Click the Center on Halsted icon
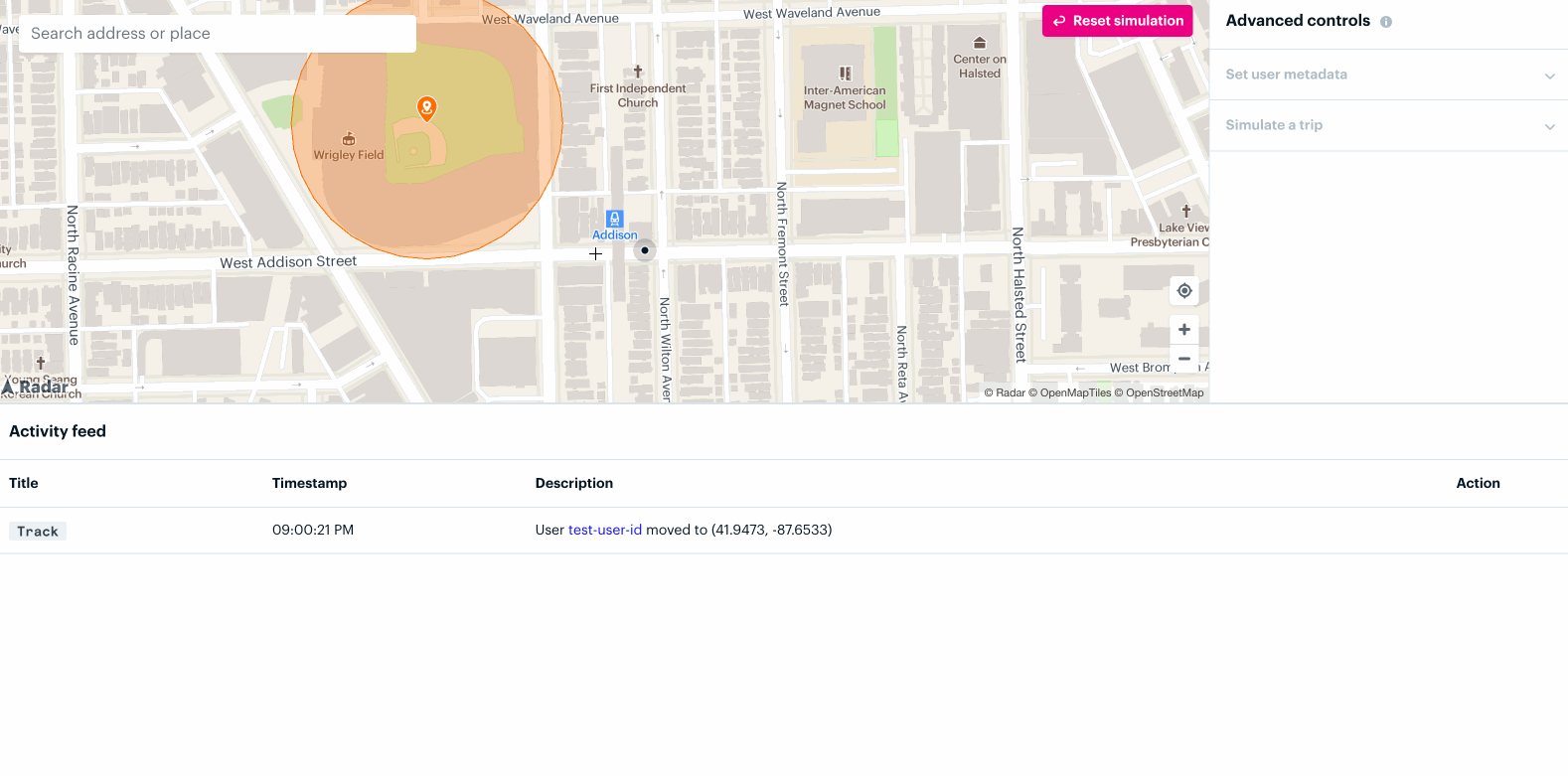1568x776 pixels. click(x=980, y=43)
